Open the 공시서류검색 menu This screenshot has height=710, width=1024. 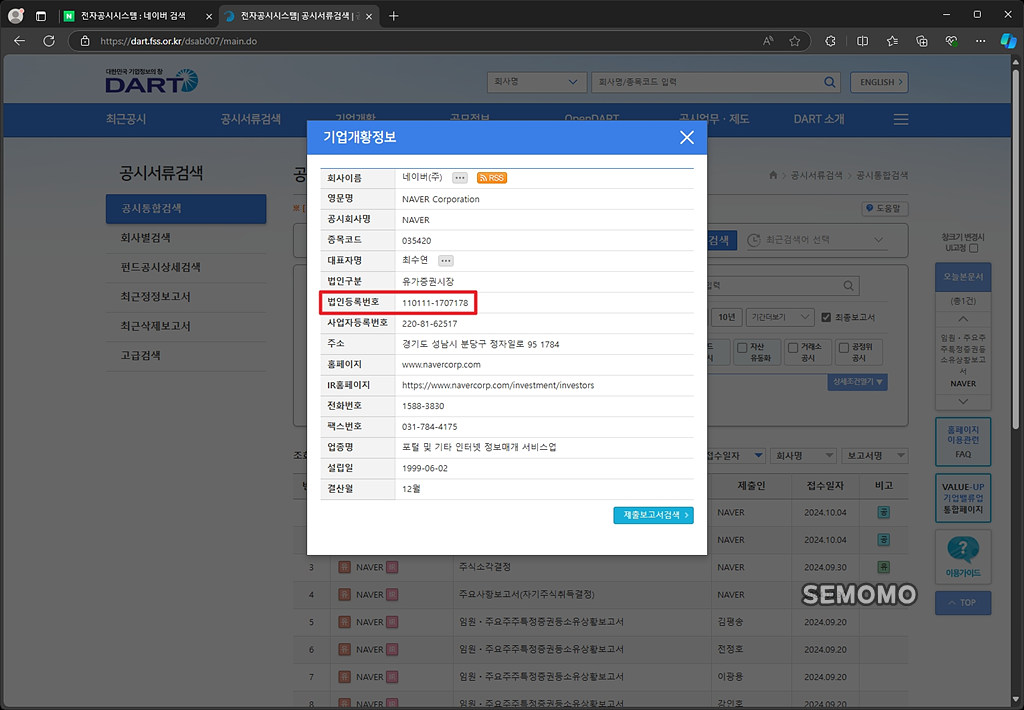point(250,119)
